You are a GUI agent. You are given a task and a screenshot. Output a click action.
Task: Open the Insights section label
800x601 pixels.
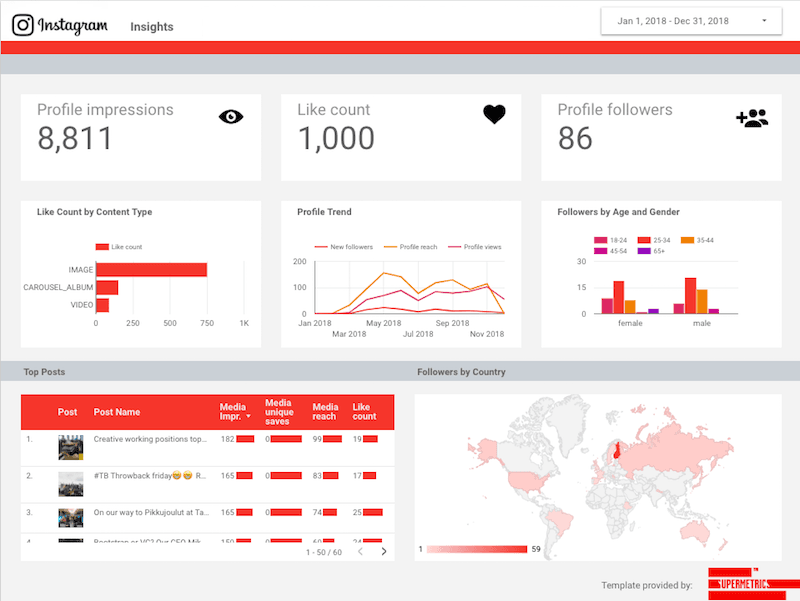[x=152, y=27]
